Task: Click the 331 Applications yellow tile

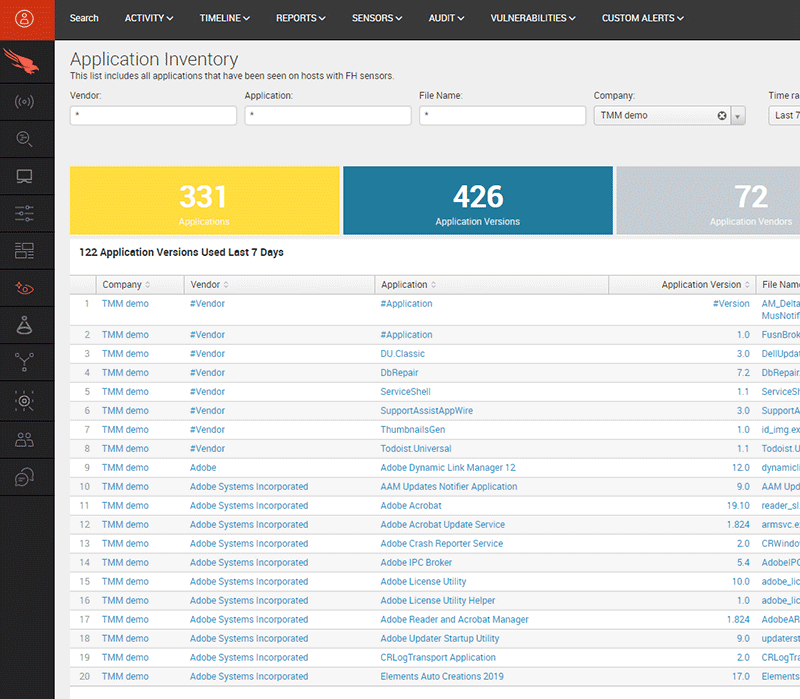Action: pyautogui.click(x=205, y=201)
